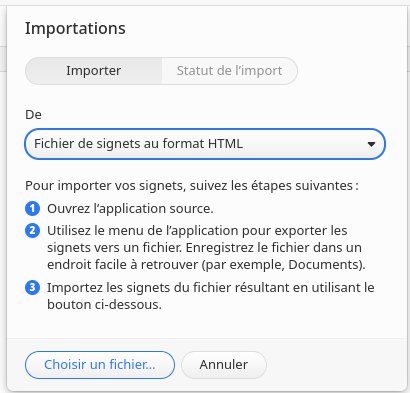Image resolution: width=410 pixels, height=393 pixels.
Task: Click 'Pour importer vos signets' intro text
Action: 192,186
